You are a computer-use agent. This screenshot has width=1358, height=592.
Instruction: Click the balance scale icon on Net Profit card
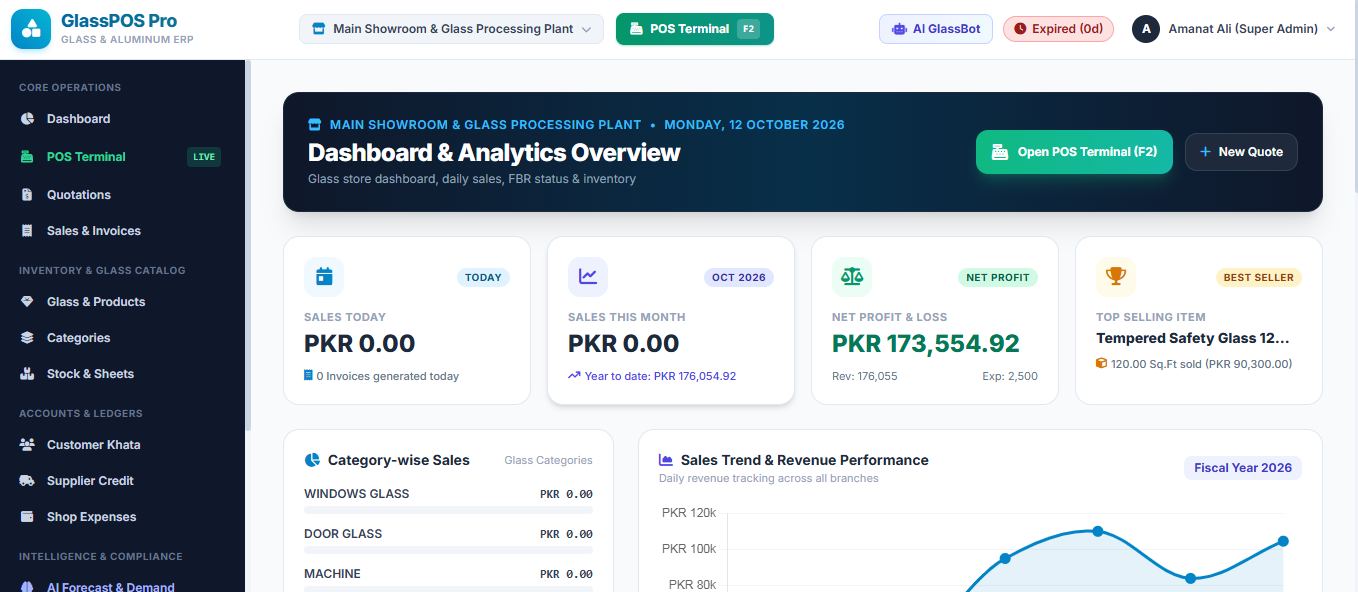click(852, 277)
